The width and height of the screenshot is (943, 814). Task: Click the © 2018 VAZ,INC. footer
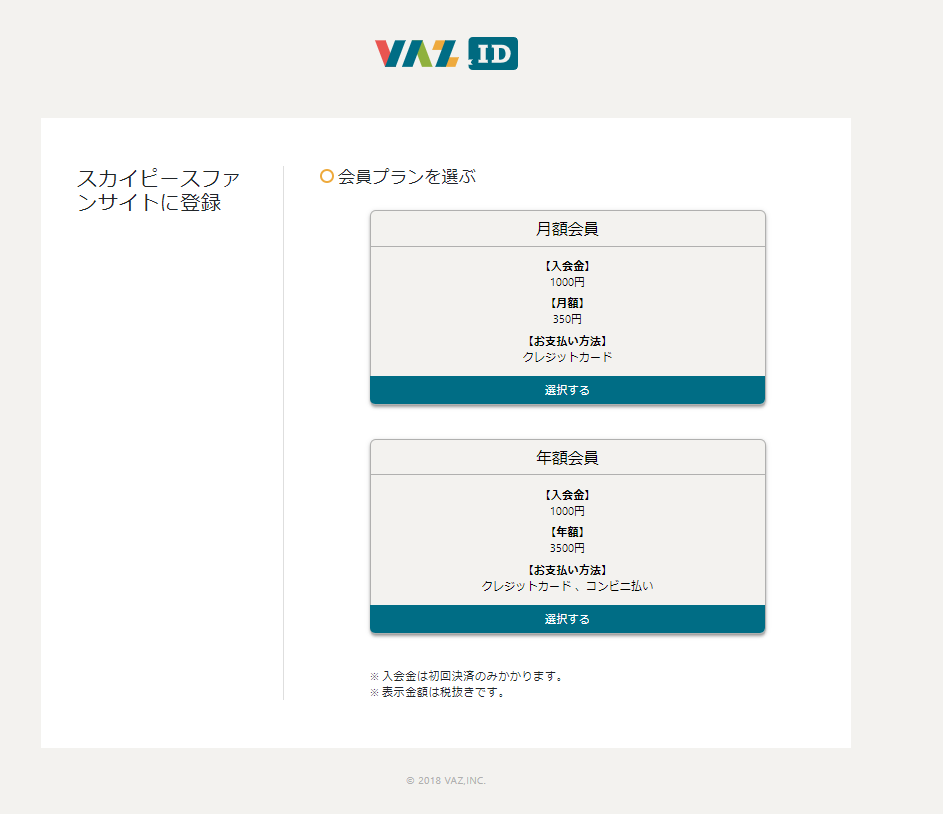[446, 780]
